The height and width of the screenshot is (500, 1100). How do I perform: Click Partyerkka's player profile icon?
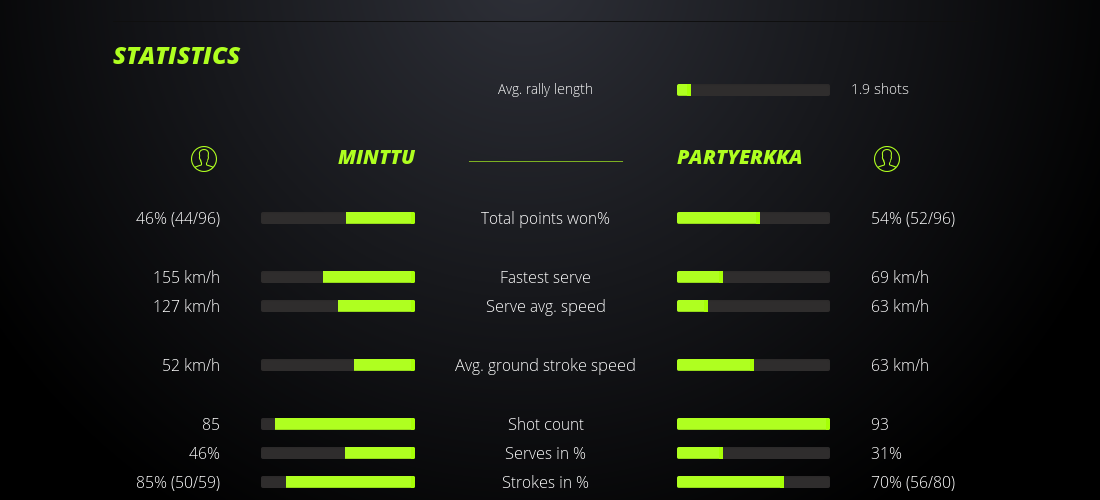[x=886, y=158]
